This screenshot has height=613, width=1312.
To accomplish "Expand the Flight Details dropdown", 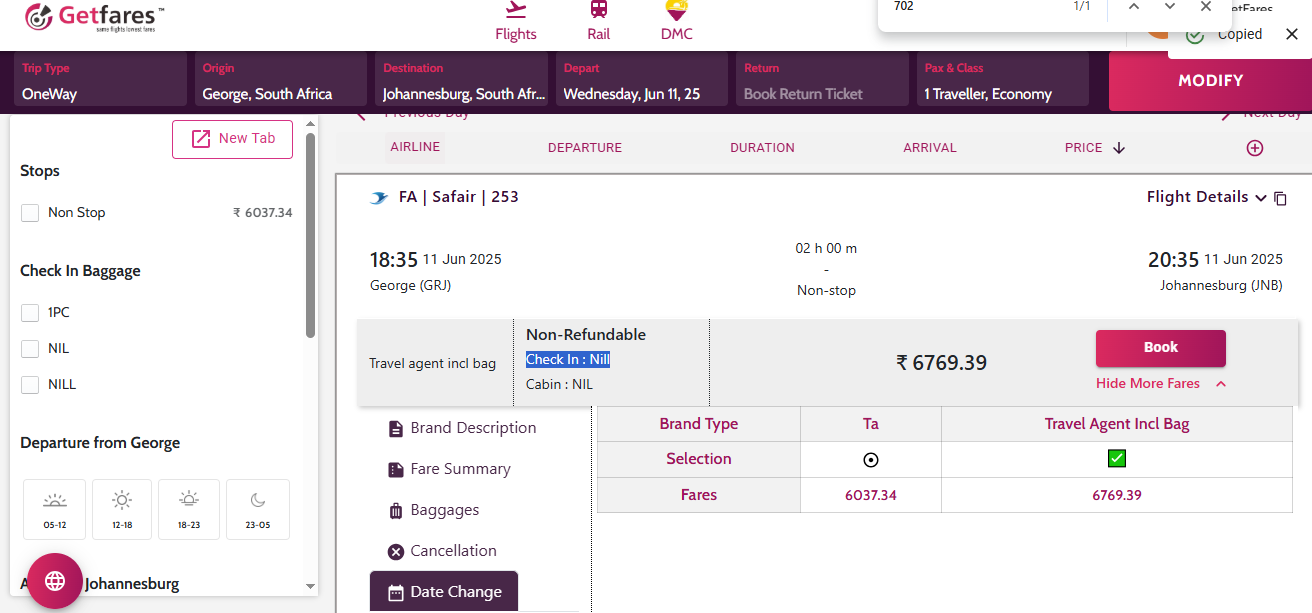I will point(1206,197).
